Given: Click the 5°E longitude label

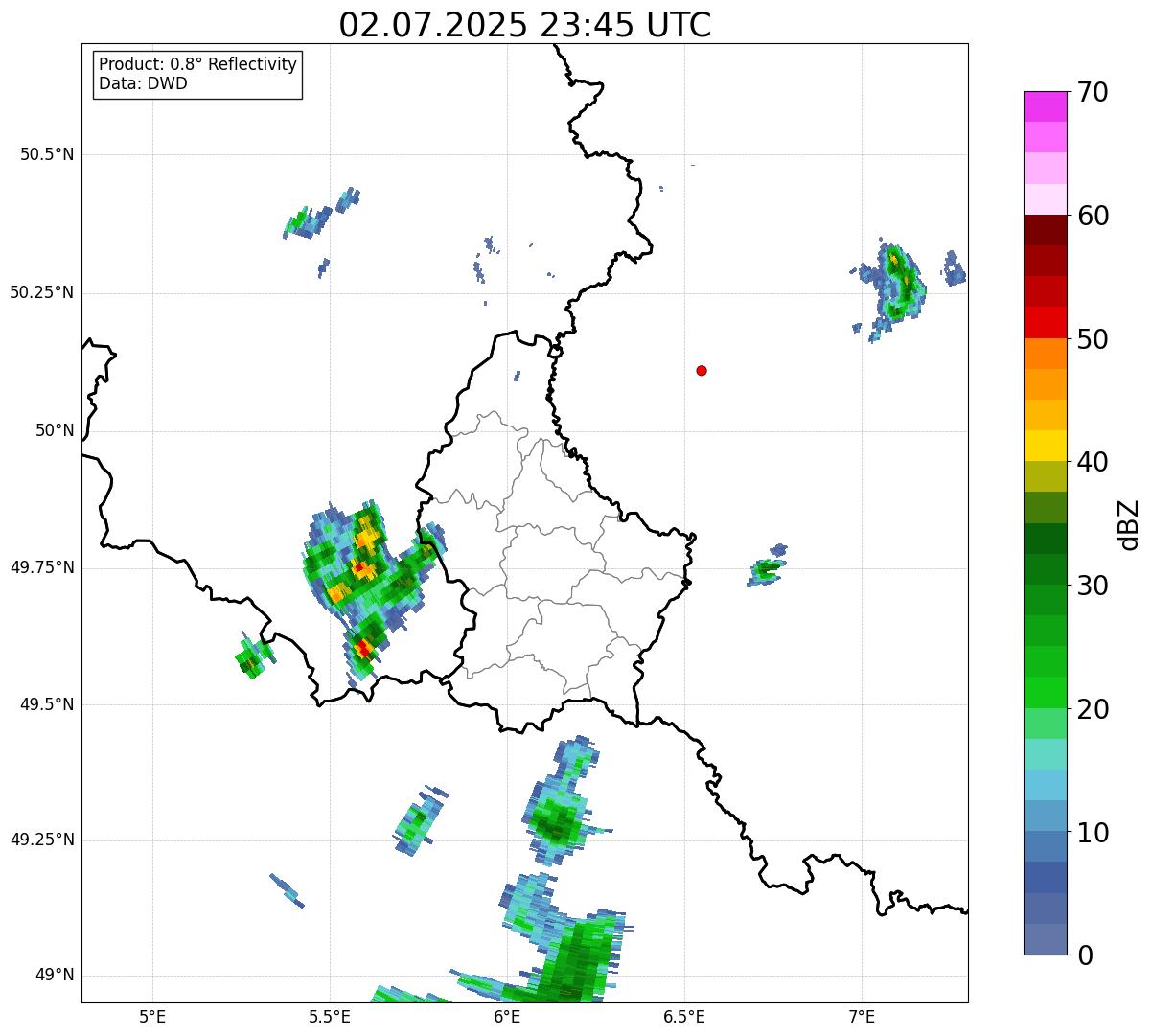Looking at the screenshot, I should click(152, 1016).
